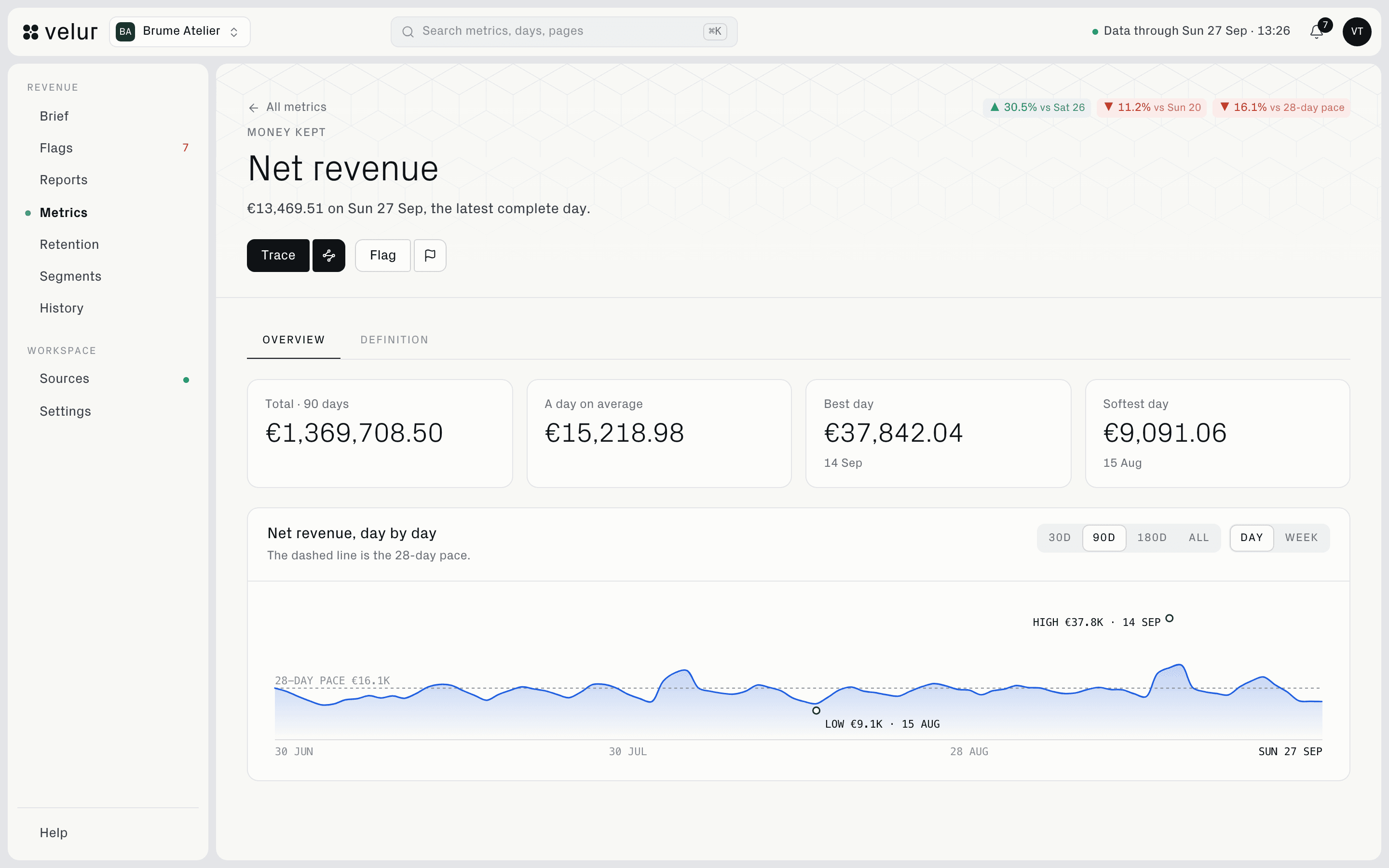
Task: Click the 11.2% vs Sun 20 chip
Action: 1152,108
